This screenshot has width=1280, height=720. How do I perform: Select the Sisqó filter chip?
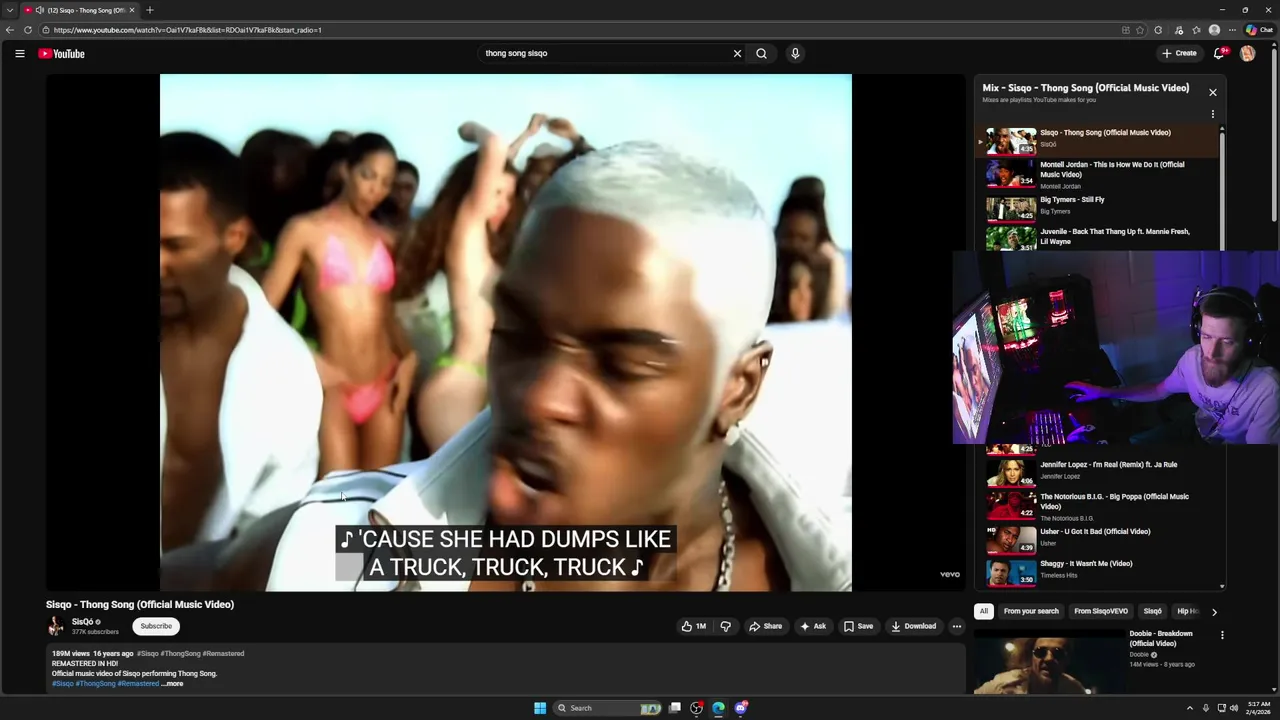point(1153,612)
